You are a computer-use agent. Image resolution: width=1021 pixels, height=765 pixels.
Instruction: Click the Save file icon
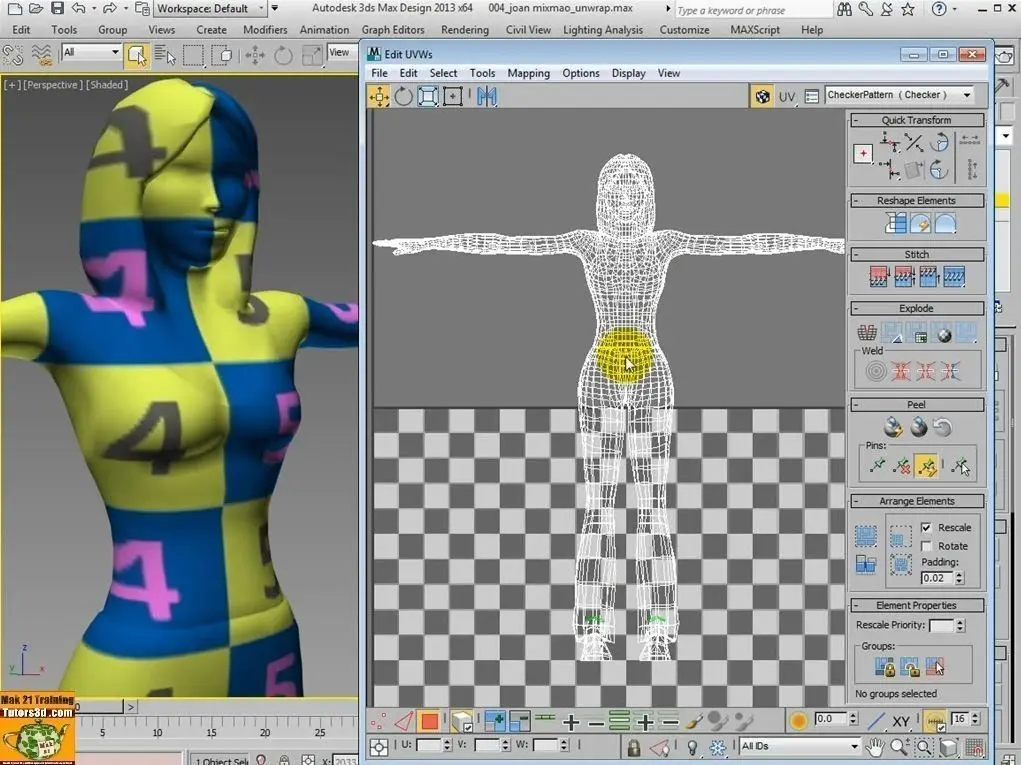coord(57,8)
